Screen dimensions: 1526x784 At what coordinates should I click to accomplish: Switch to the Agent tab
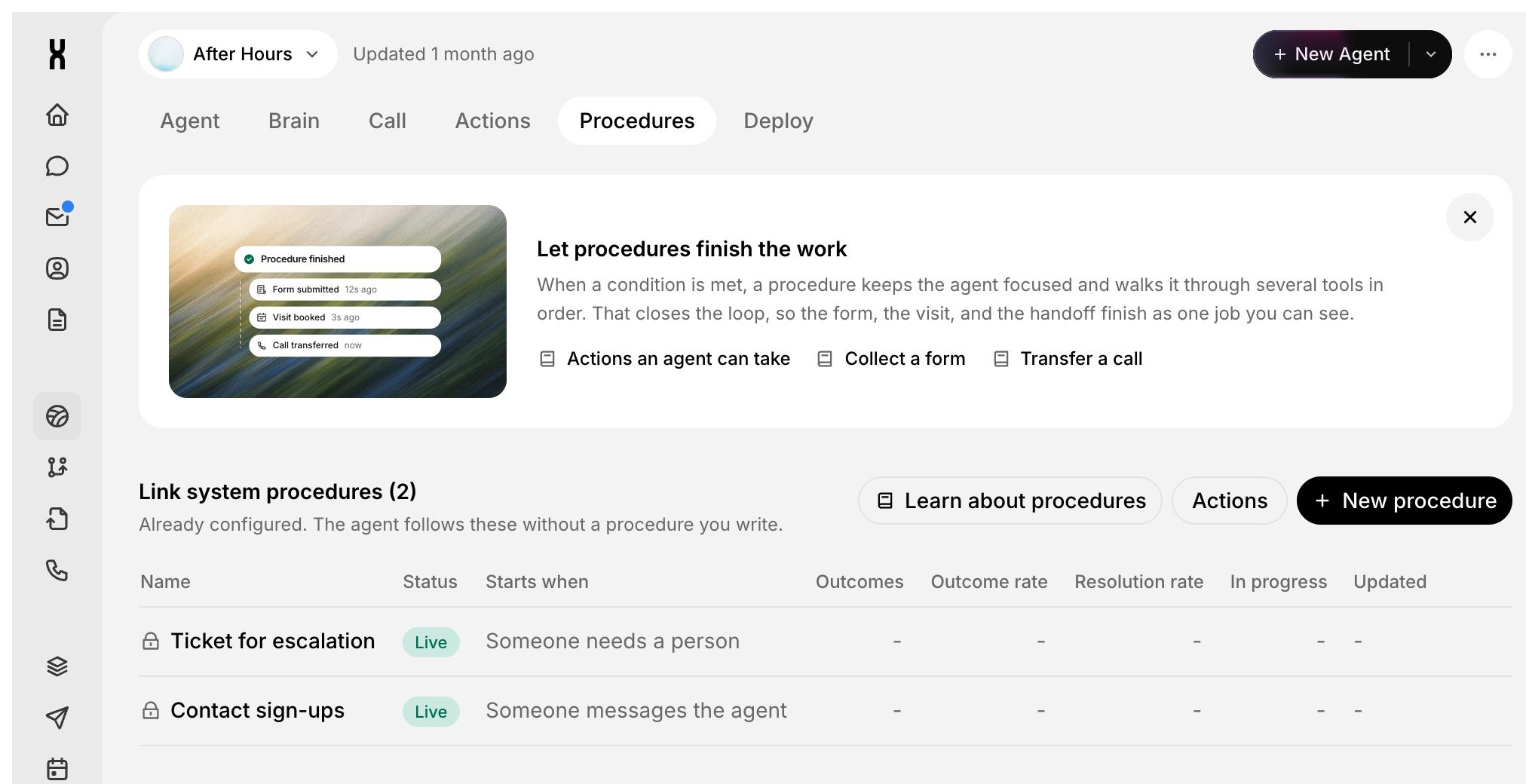pos(189,121)
